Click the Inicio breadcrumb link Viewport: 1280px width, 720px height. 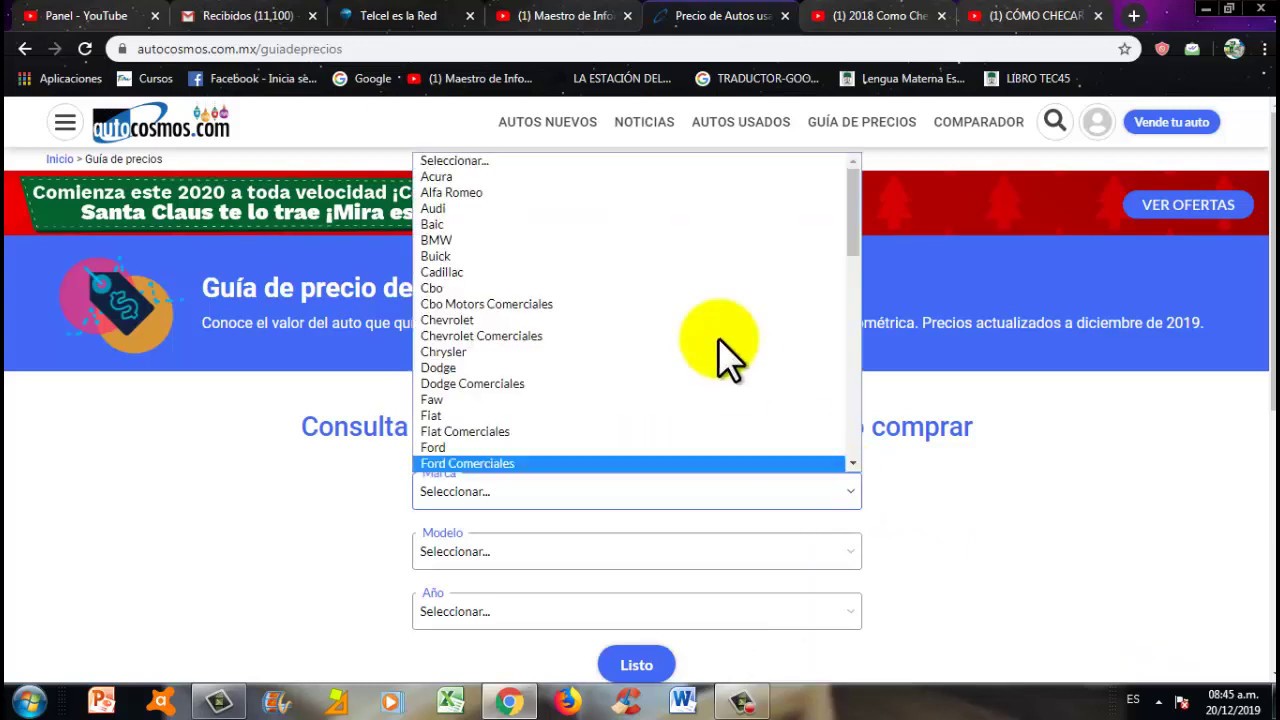(60, 159)
